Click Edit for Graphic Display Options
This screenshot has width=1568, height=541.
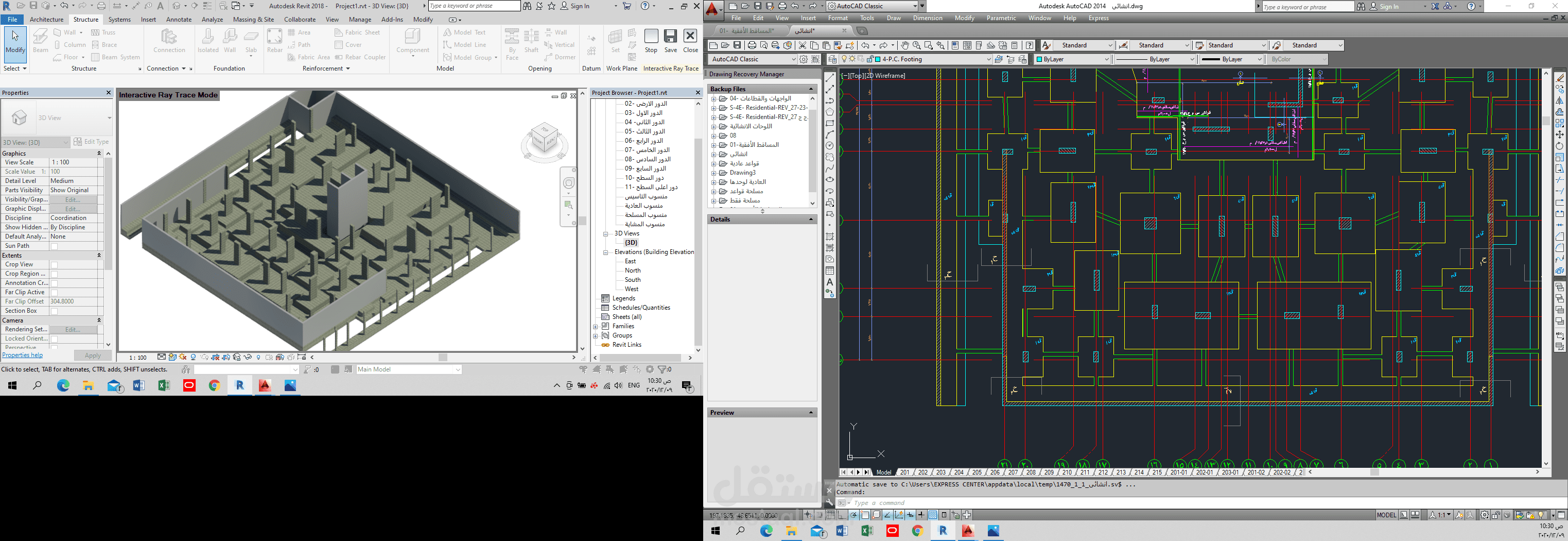point(73,209)
